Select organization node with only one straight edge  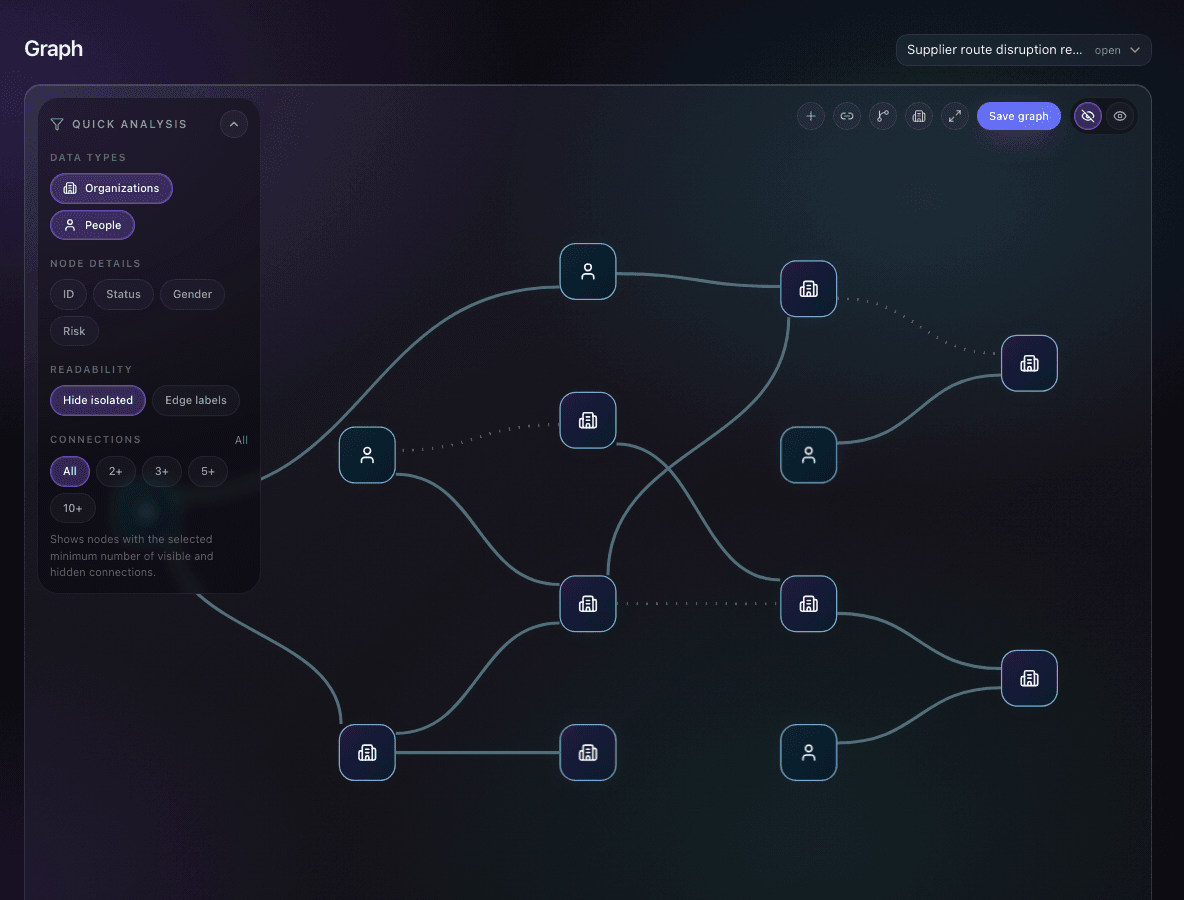587,753
